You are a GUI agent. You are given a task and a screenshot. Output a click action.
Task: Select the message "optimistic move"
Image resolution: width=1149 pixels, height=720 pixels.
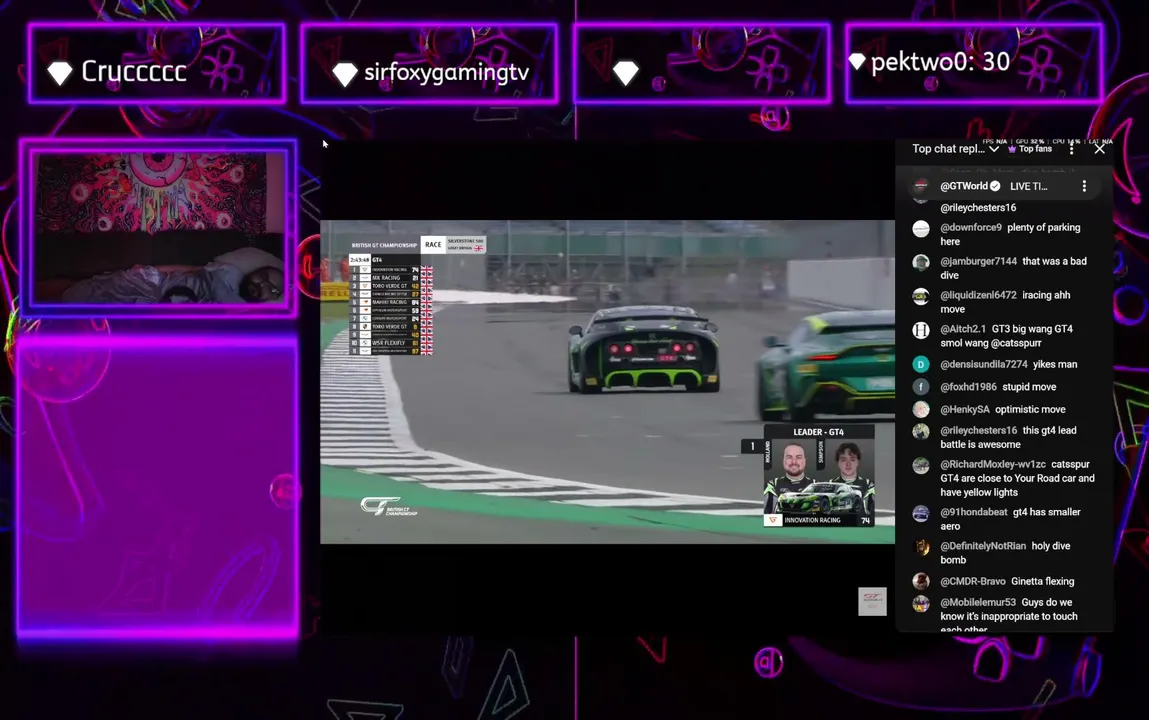[1030, 409]
